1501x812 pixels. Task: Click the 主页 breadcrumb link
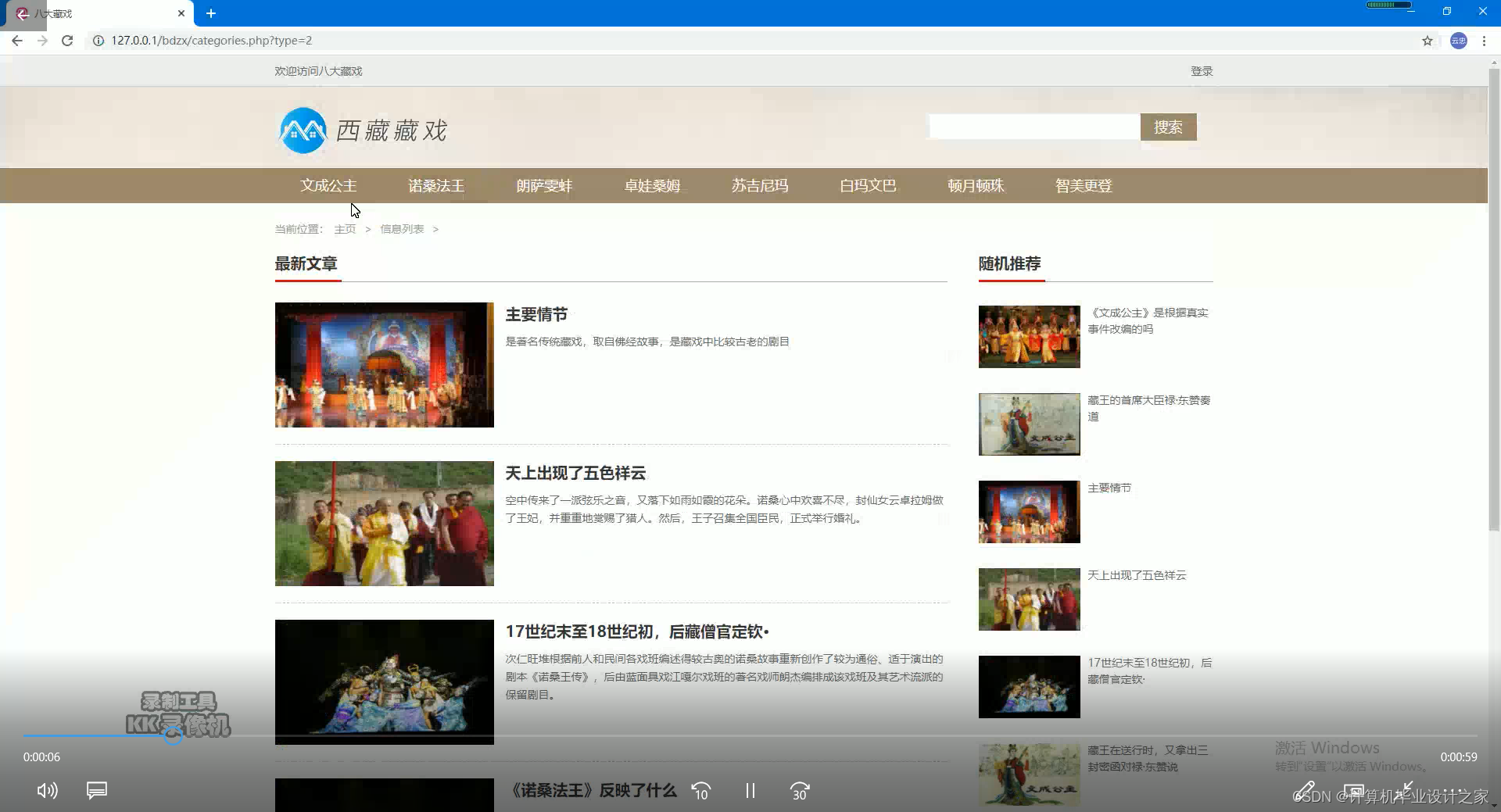coord(345,229)
